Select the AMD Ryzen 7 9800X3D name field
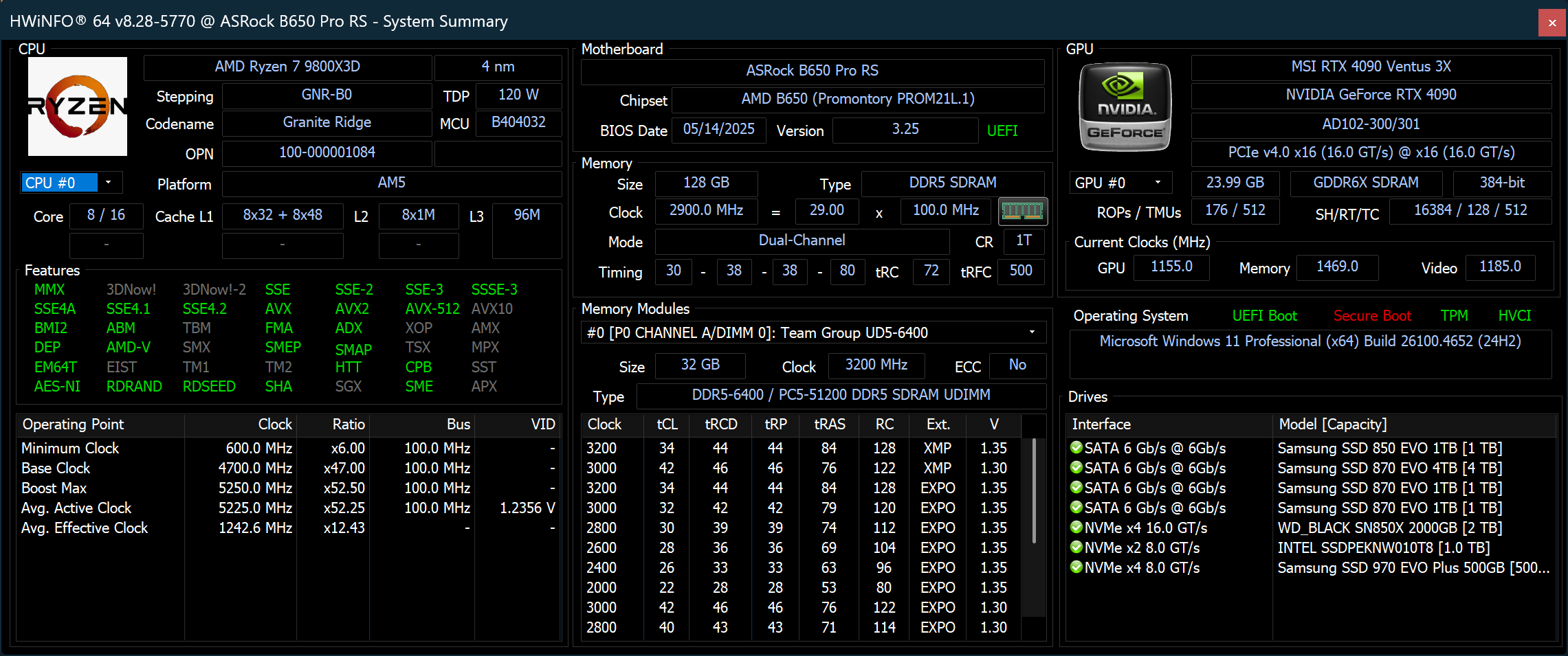 coord(287,67)
